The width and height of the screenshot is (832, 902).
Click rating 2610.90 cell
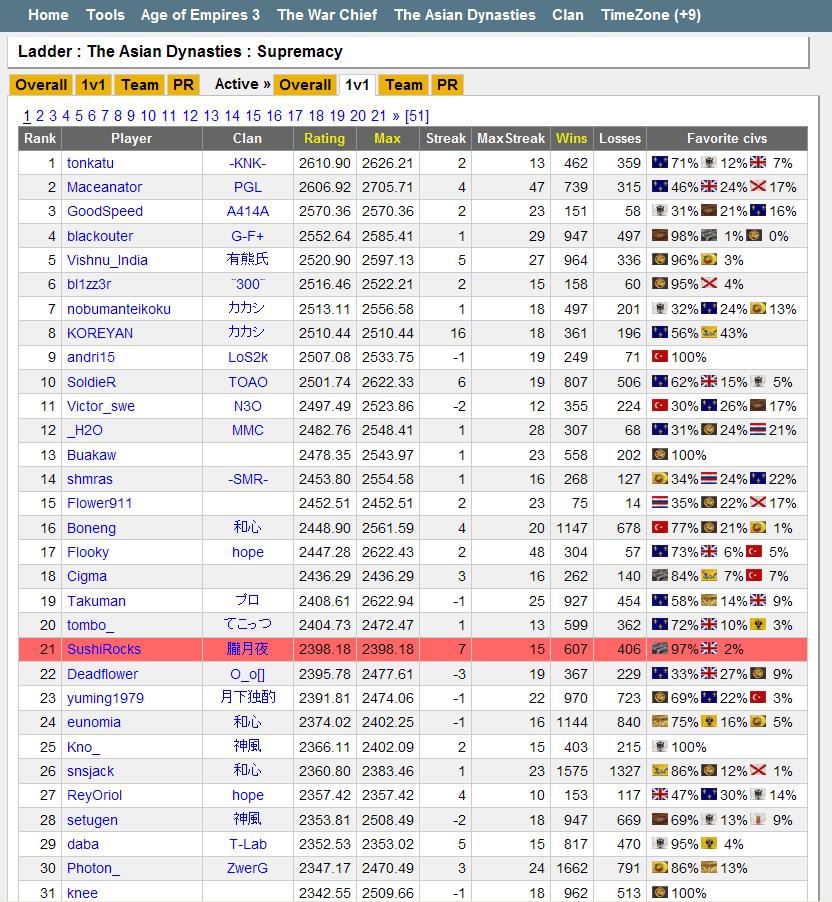pos(325,163)
